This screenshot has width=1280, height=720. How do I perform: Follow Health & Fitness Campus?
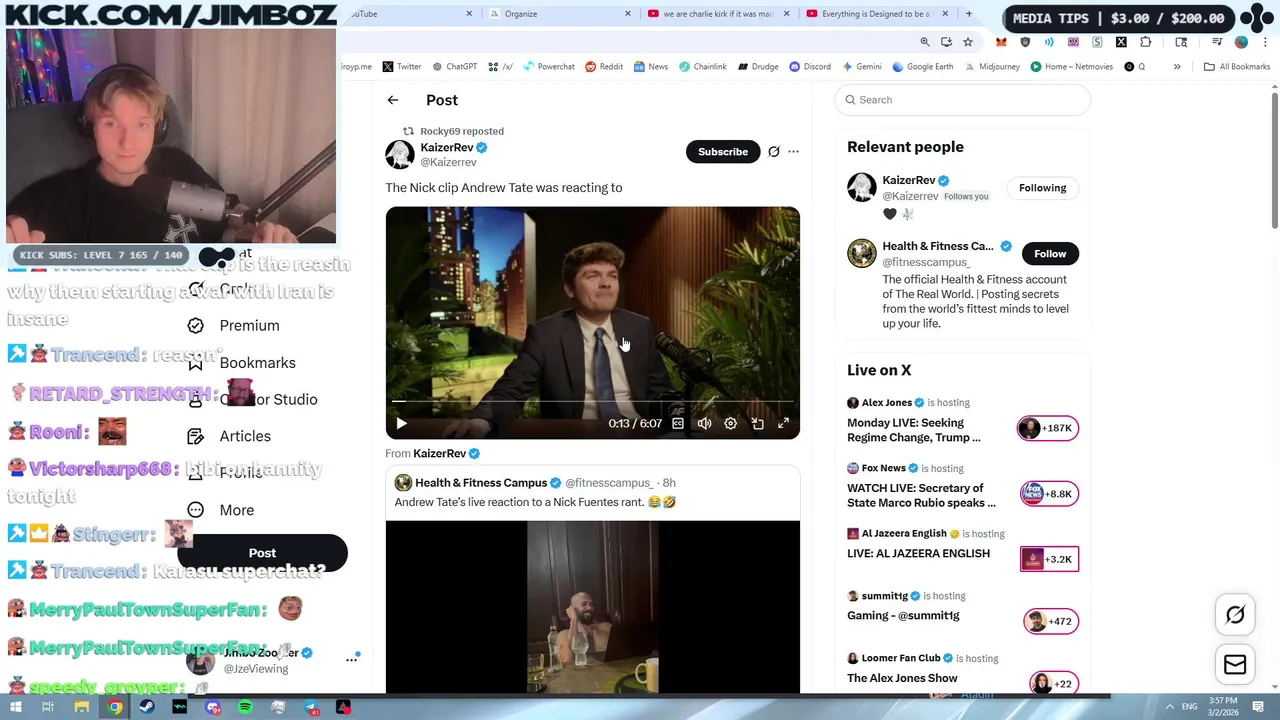point(1050,254)
